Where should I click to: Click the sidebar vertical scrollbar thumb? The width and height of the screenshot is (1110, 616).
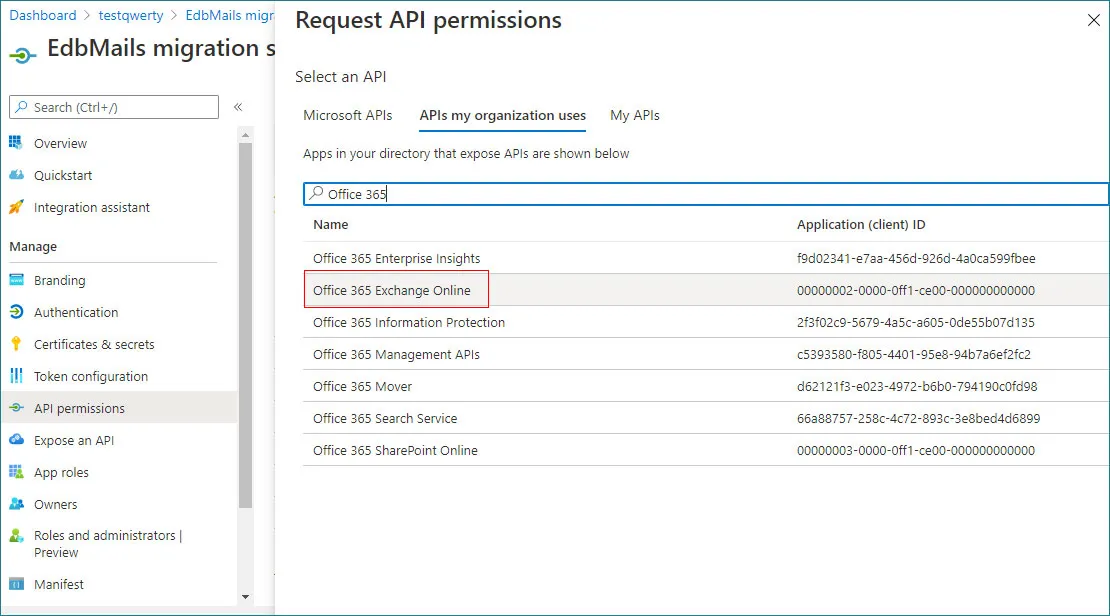coord(245,326)
